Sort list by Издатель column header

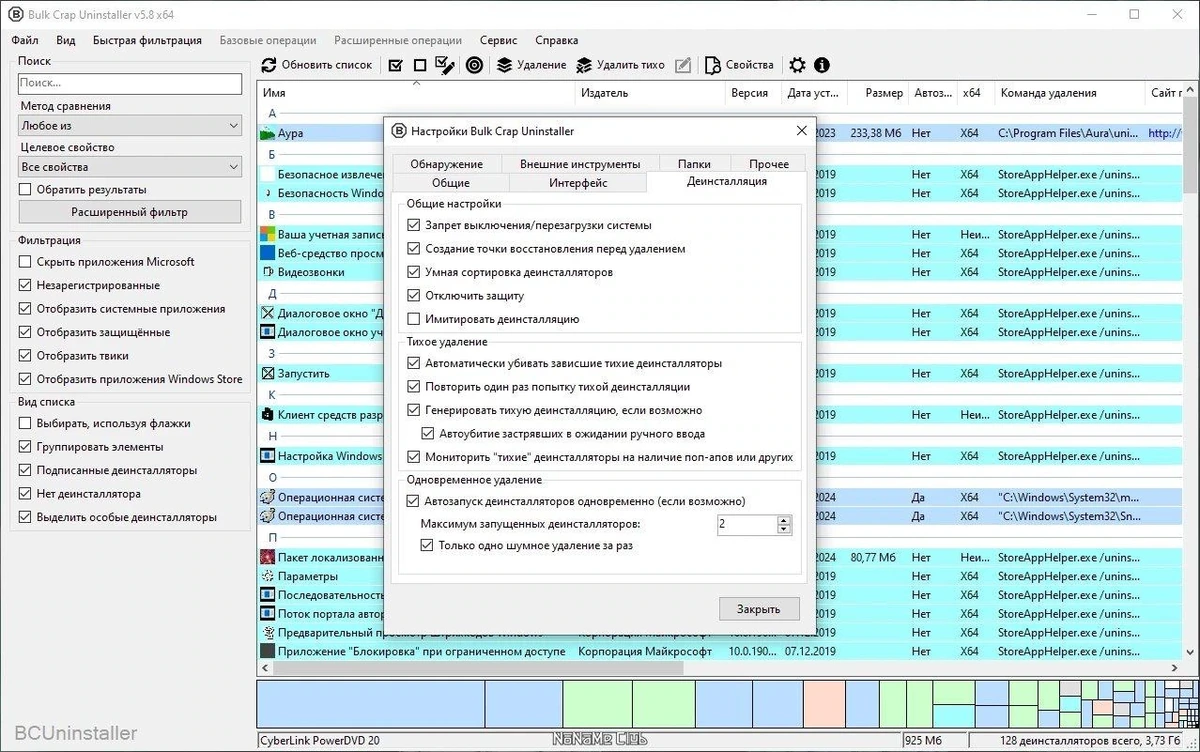(604, 93)
